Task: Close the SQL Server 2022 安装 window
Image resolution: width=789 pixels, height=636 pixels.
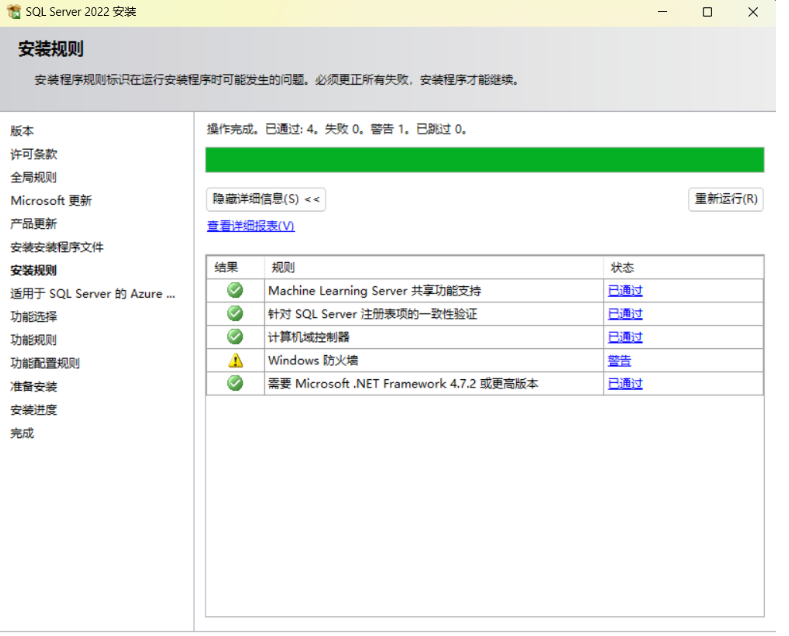Action: (x=753, y=12)
